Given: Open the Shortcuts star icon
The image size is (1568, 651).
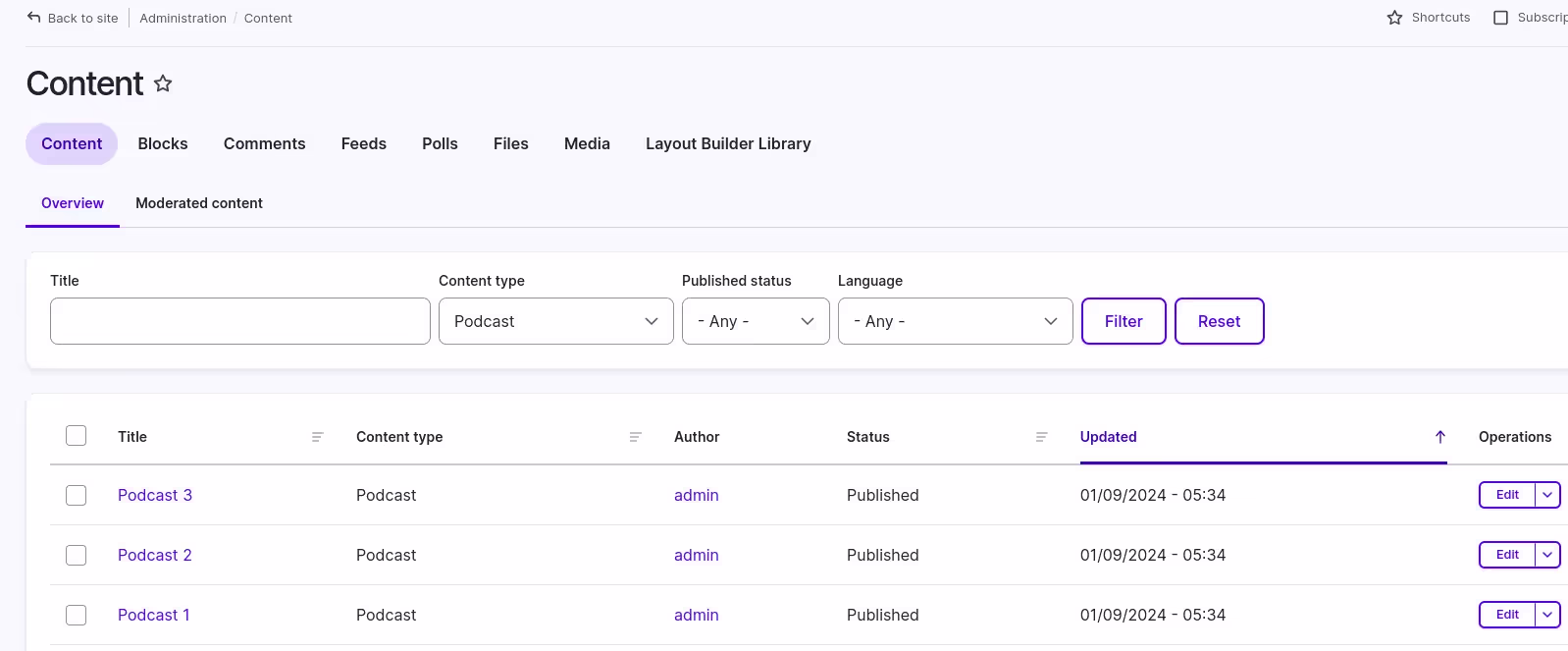Looking at the screenshot, I should [1394, 18].
